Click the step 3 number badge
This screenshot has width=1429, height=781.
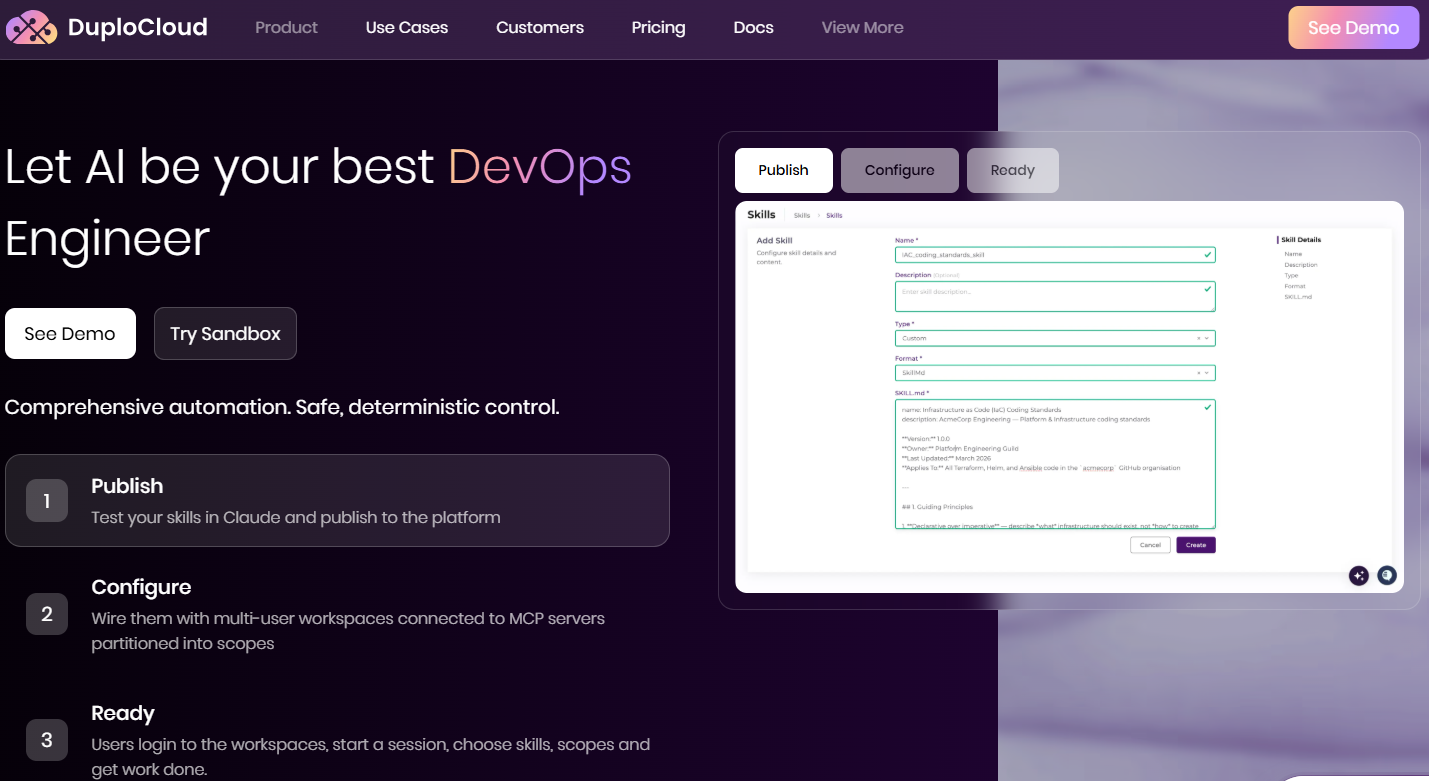coord(47,740)
